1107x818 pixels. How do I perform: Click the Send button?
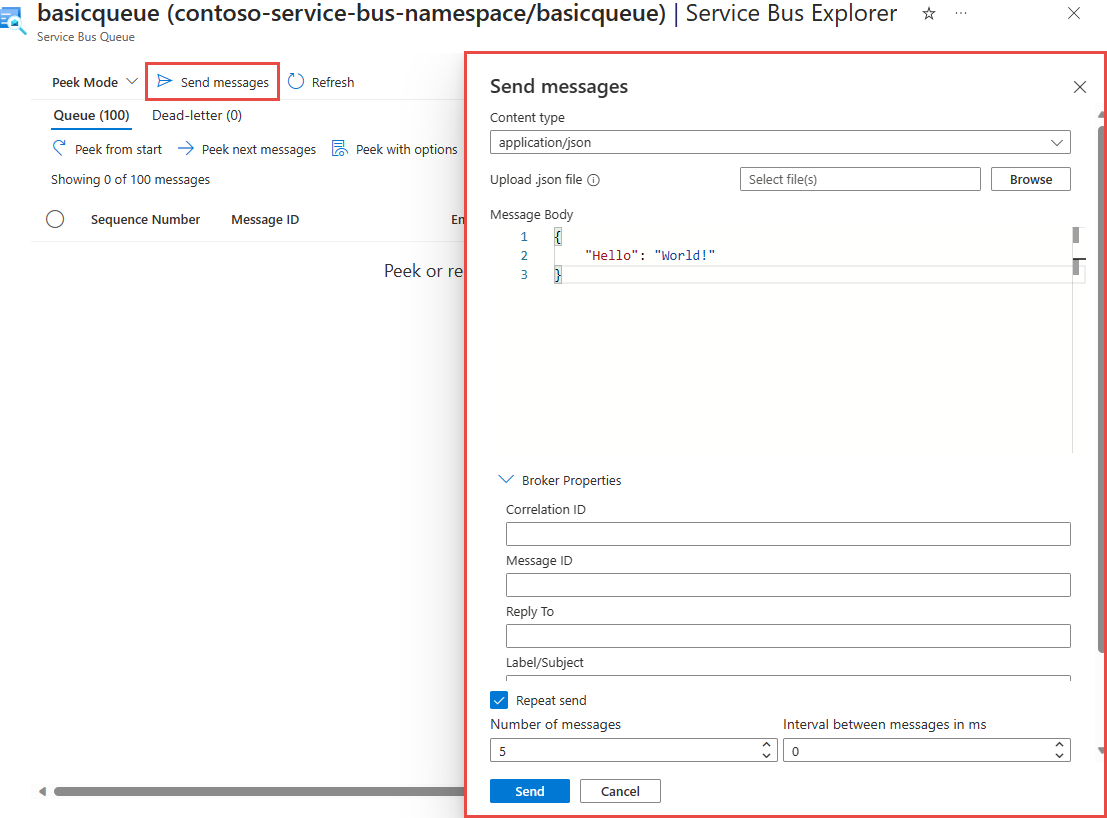click(x=529, y=791)
